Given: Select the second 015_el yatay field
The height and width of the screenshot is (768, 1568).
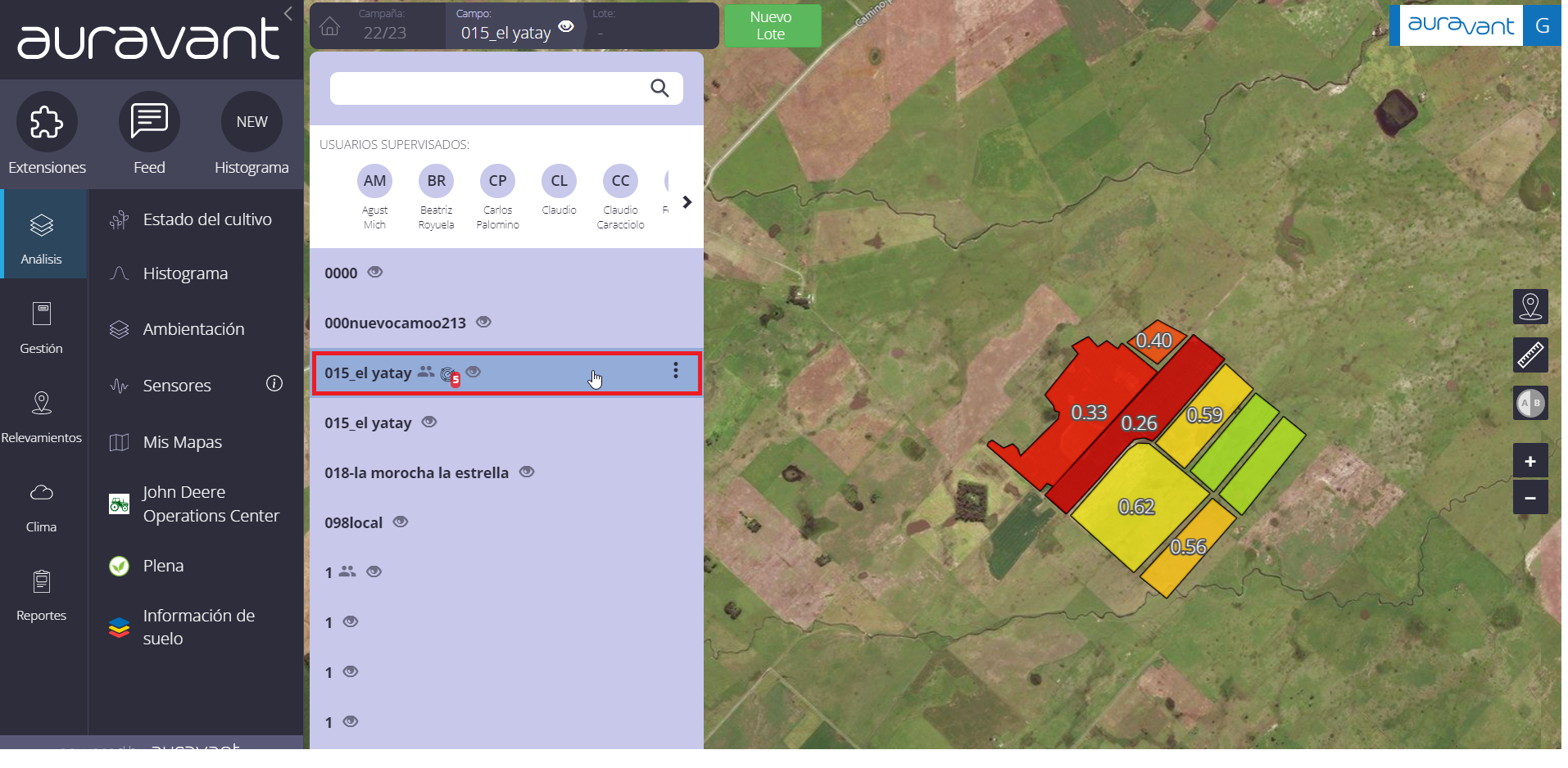Looking at the screenshot, I should 505,422.
